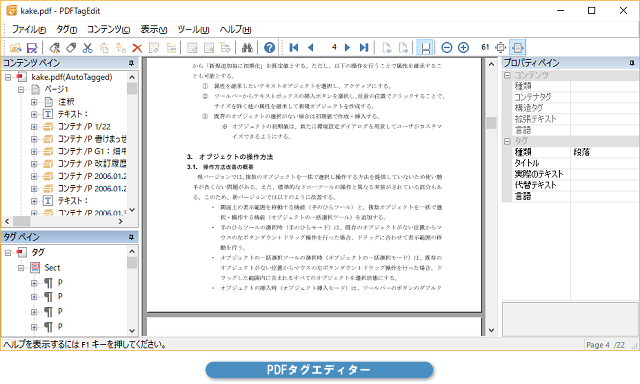The width and height of the screenshot is (640, 384).
Task: Open search with the binoculars icon
Action: (247, 48)
